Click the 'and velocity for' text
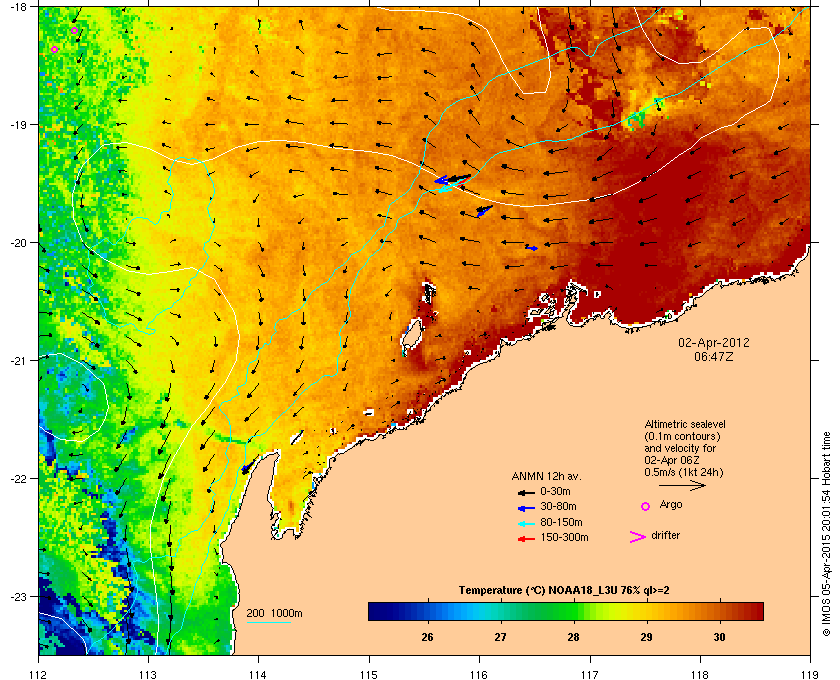840x680 pixels. coord(680,448)
